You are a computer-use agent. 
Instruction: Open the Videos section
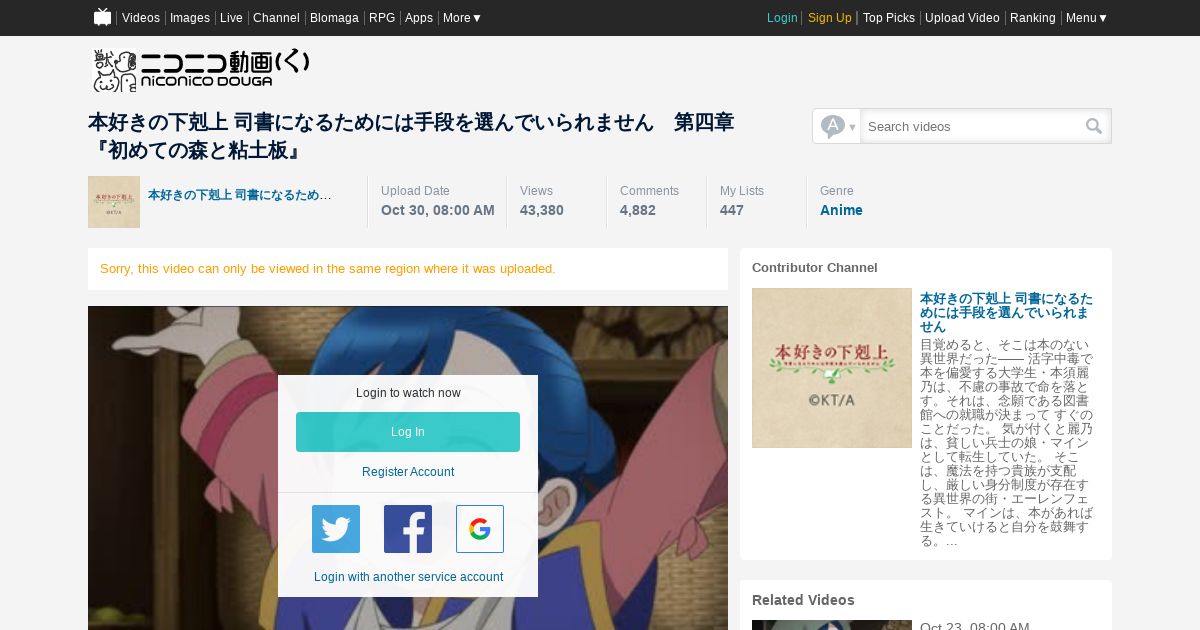click(141, 18)
